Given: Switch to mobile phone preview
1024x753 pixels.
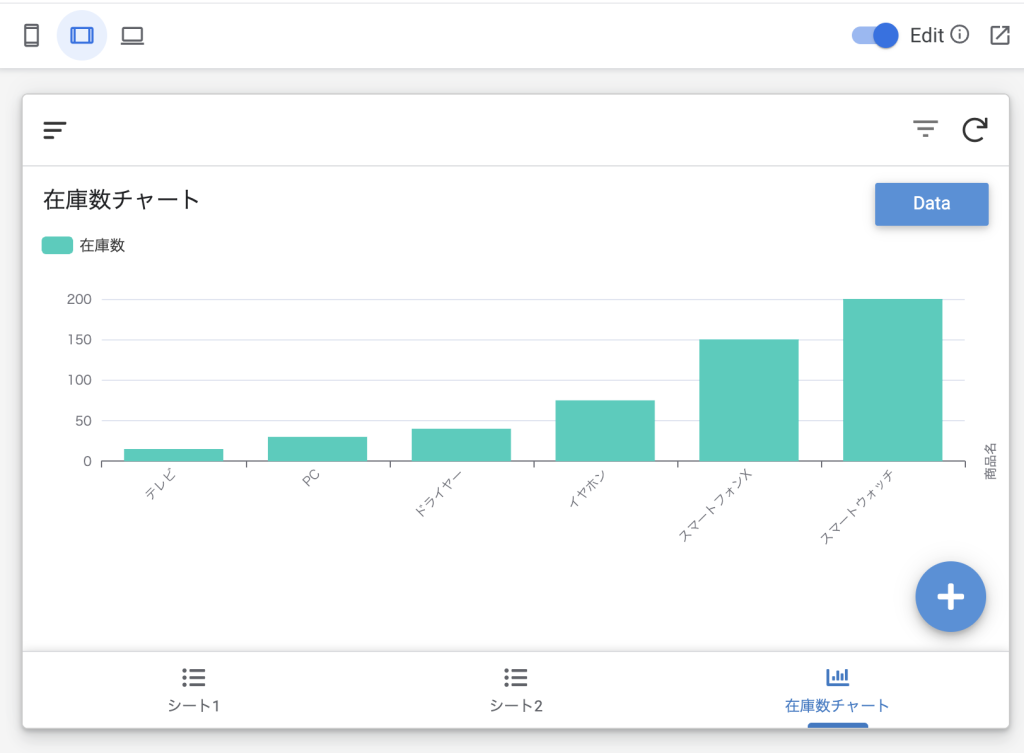Looking at the screenshot, I should pyautogui.click(x=31, y=36).
